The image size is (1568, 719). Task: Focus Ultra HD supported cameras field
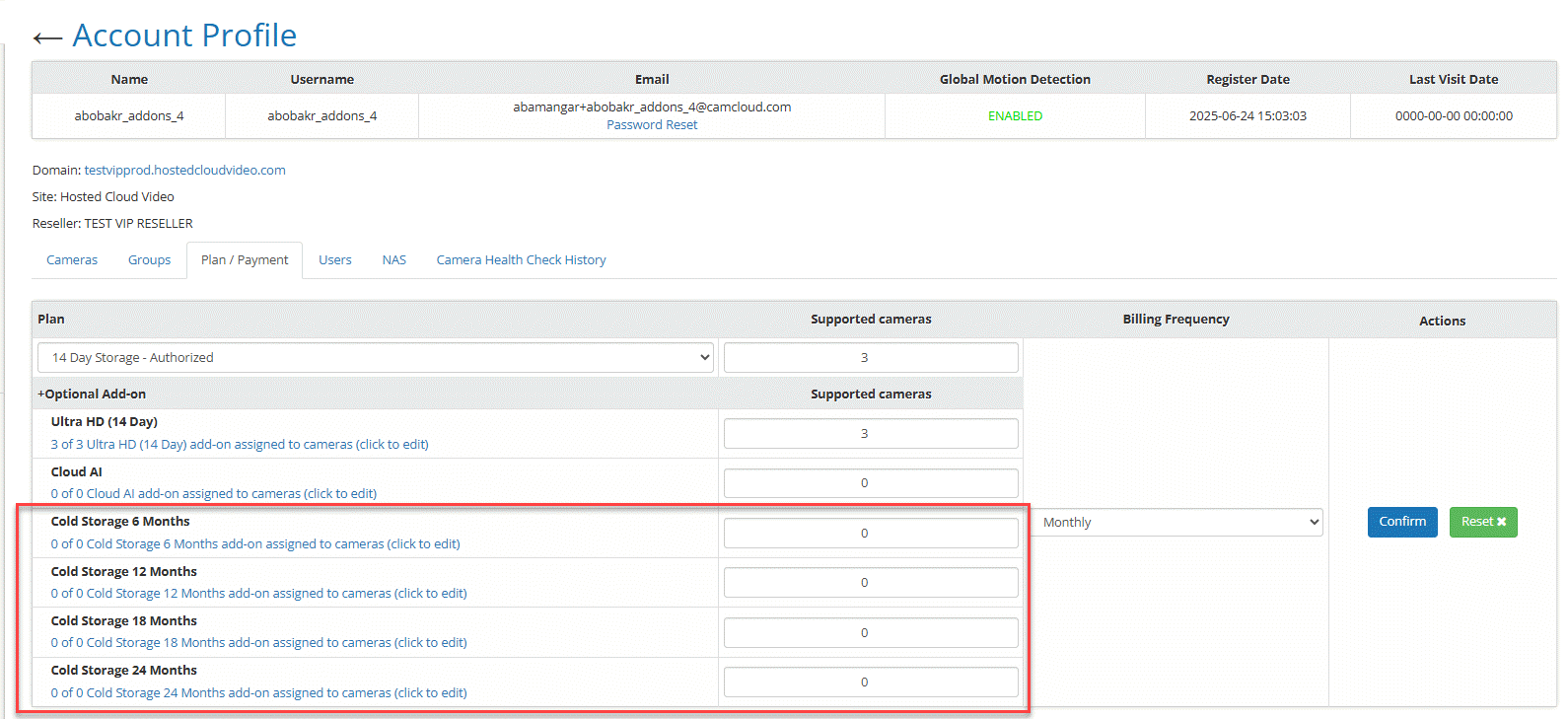tap(871, 434)
